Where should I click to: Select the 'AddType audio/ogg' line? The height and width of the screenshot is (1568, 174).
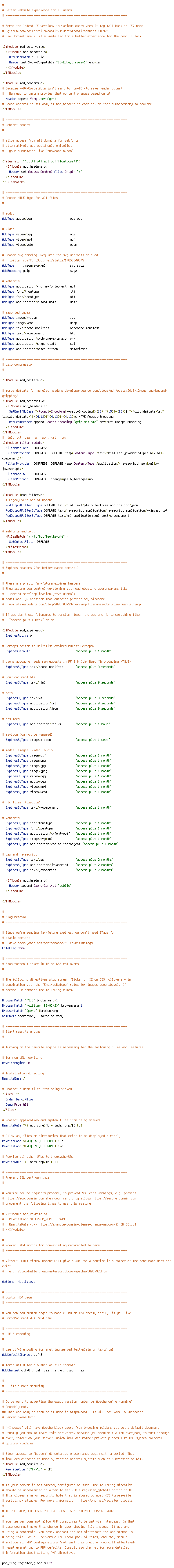point(42,219)
